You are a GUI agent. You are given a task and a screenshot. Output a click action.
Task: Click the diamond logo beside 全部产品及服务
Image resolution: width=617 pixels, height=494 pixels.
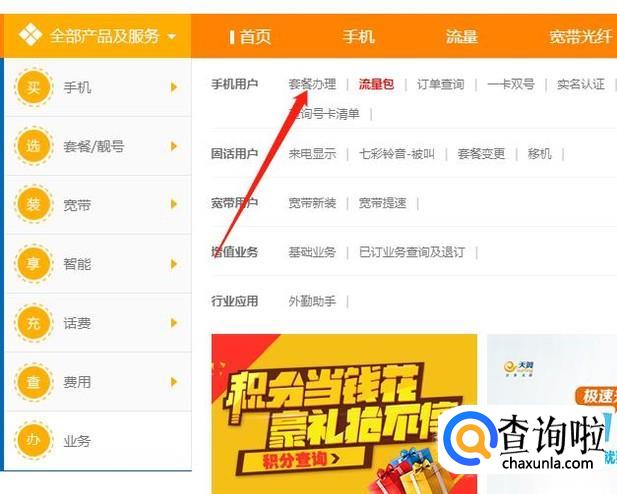pos(30,35)
